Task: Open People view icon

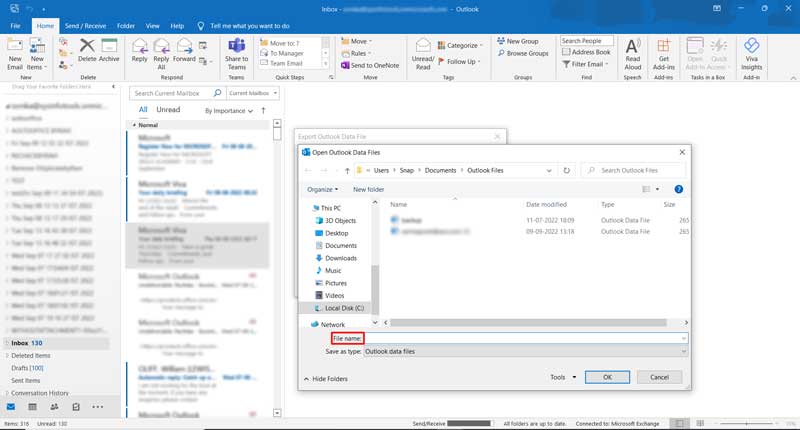Action: tap(54, 407)
